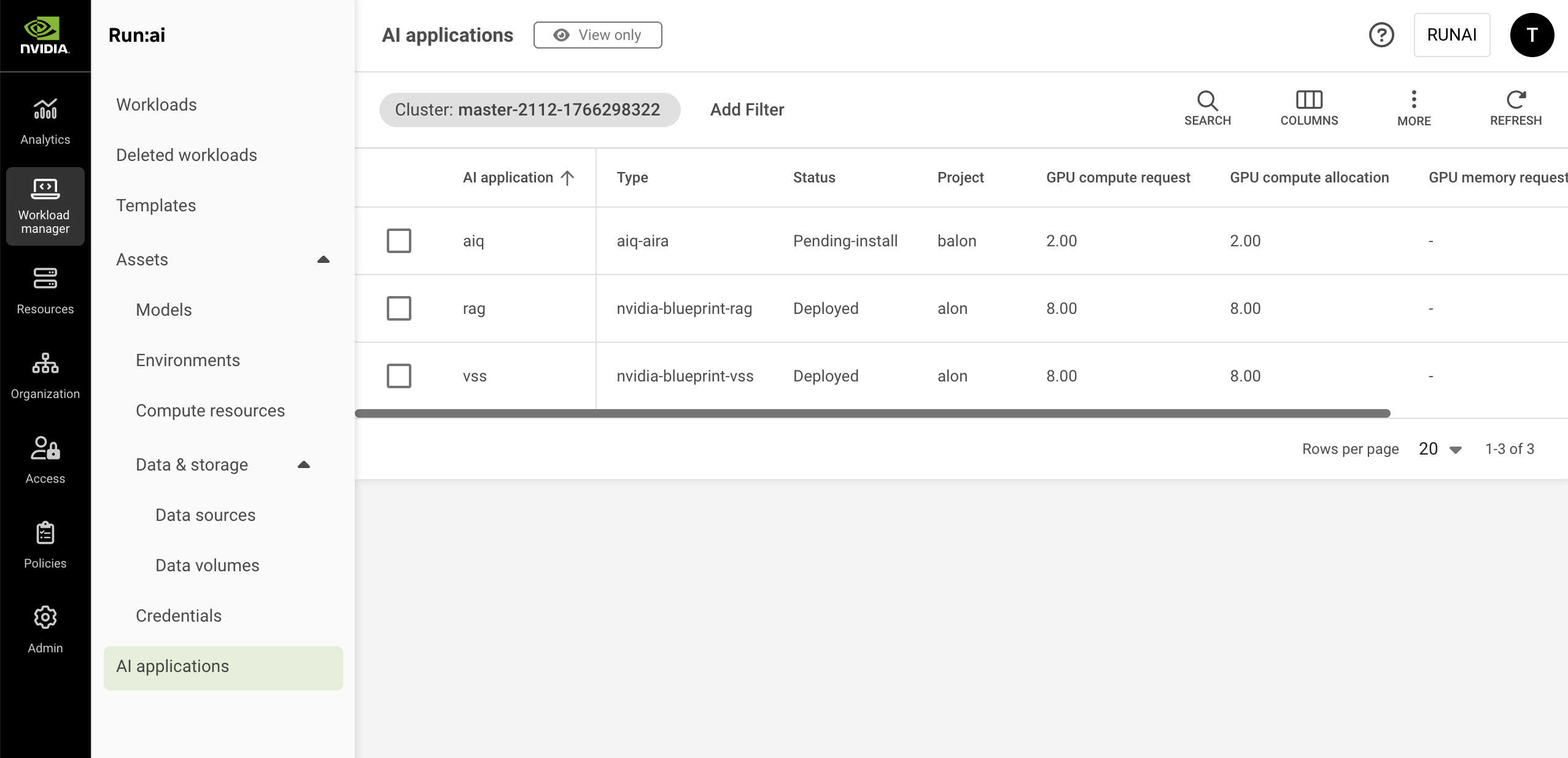Click the horizontal table scrollbar
The image size is (1568, 758).
coord(872,413)
